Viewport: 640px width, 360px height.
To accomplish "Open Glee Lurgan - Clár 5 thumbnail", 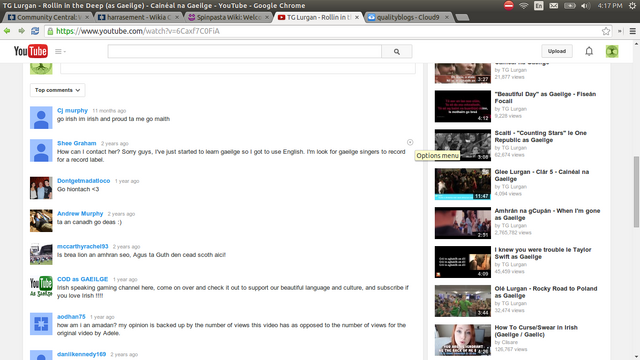I will click(463, 184).
